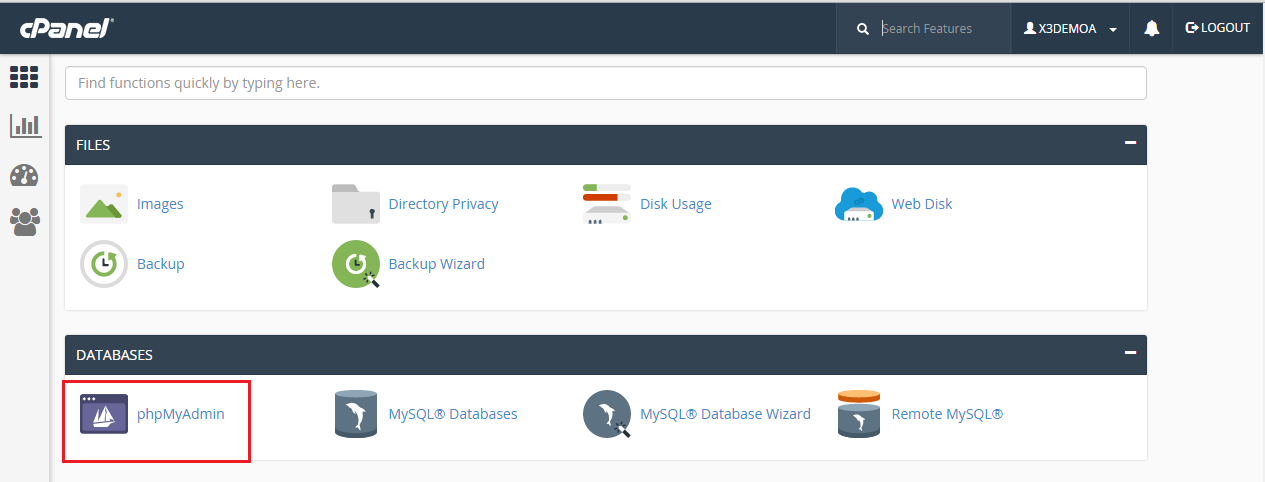Collapse the DATABASES section
The width and height of the screenshot is (1265, 482).
(1130, 353)
